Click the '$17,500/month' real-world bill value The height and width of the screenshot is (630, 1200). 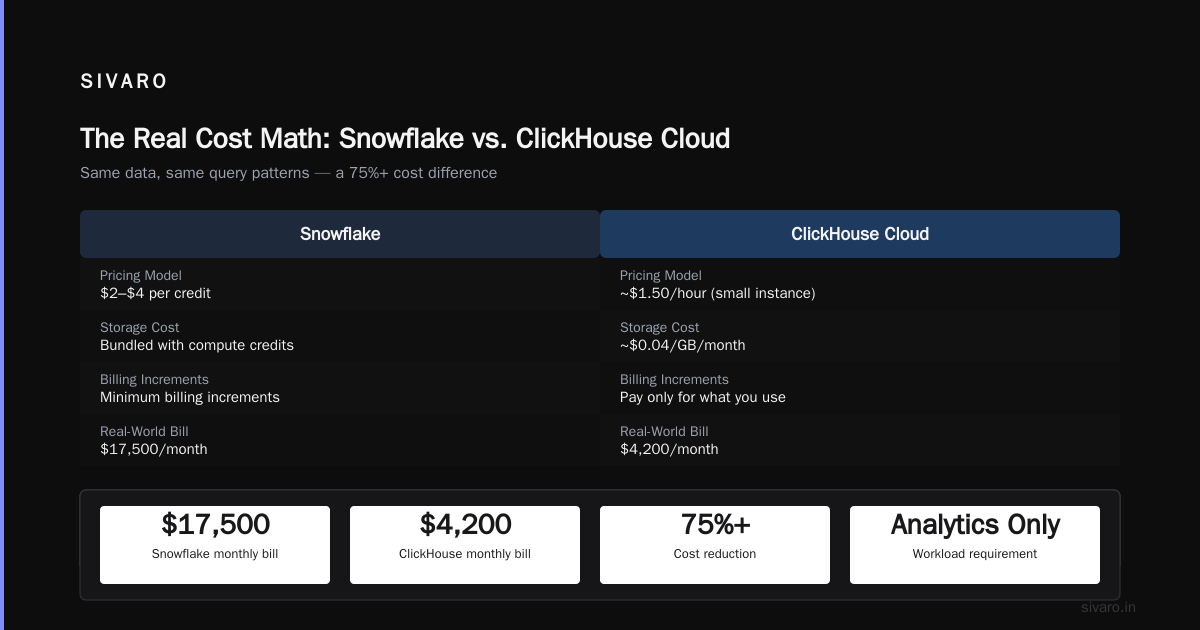coord(154,450)
